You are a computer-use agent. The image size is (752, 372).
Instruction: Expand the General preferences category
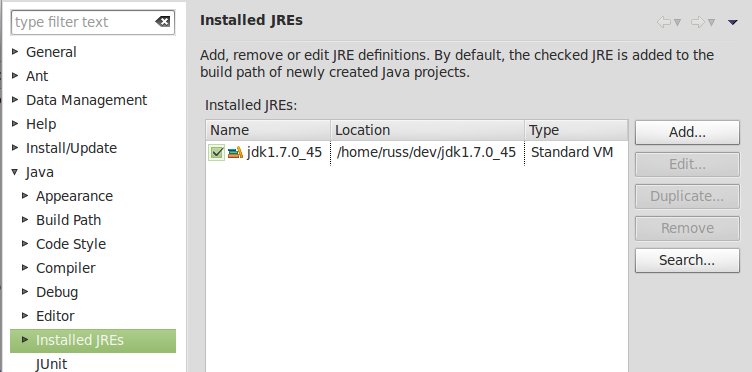click(x=15, y=52)
